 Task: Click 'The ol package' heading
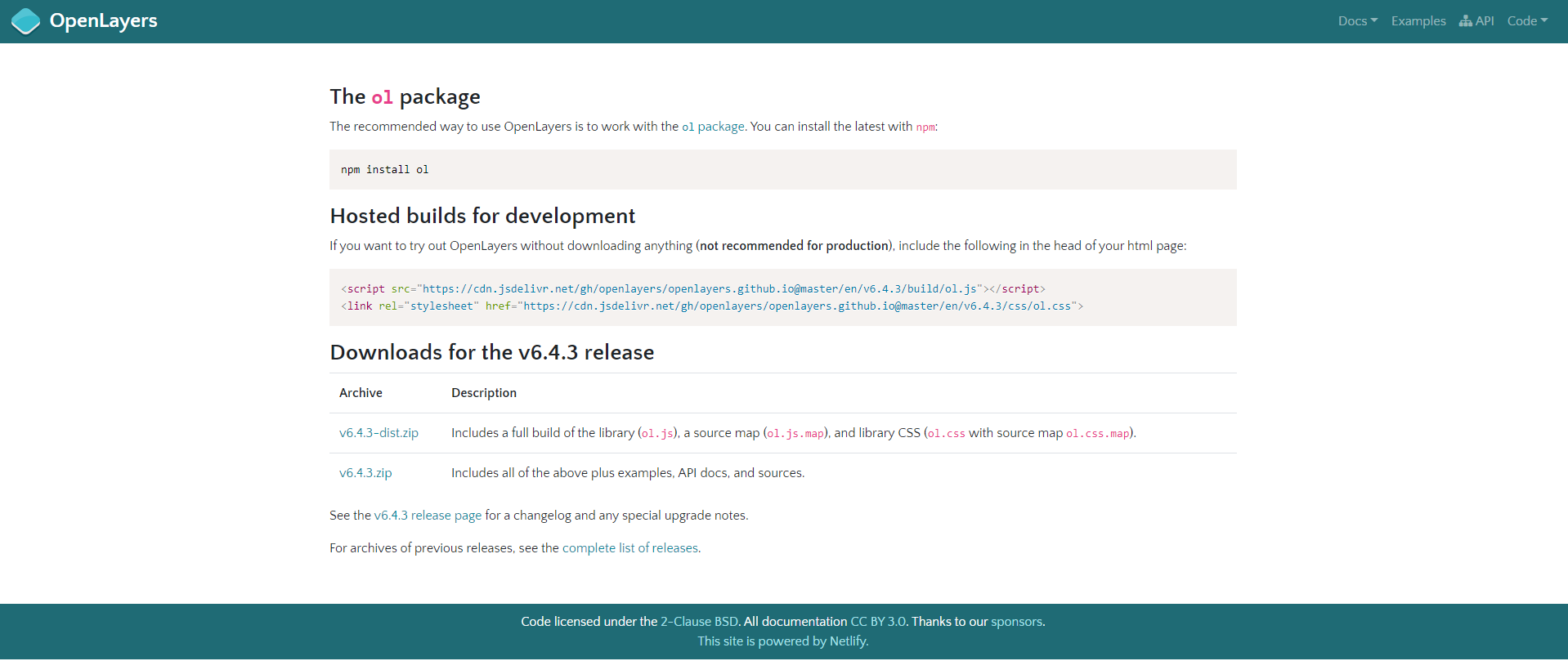405,96
